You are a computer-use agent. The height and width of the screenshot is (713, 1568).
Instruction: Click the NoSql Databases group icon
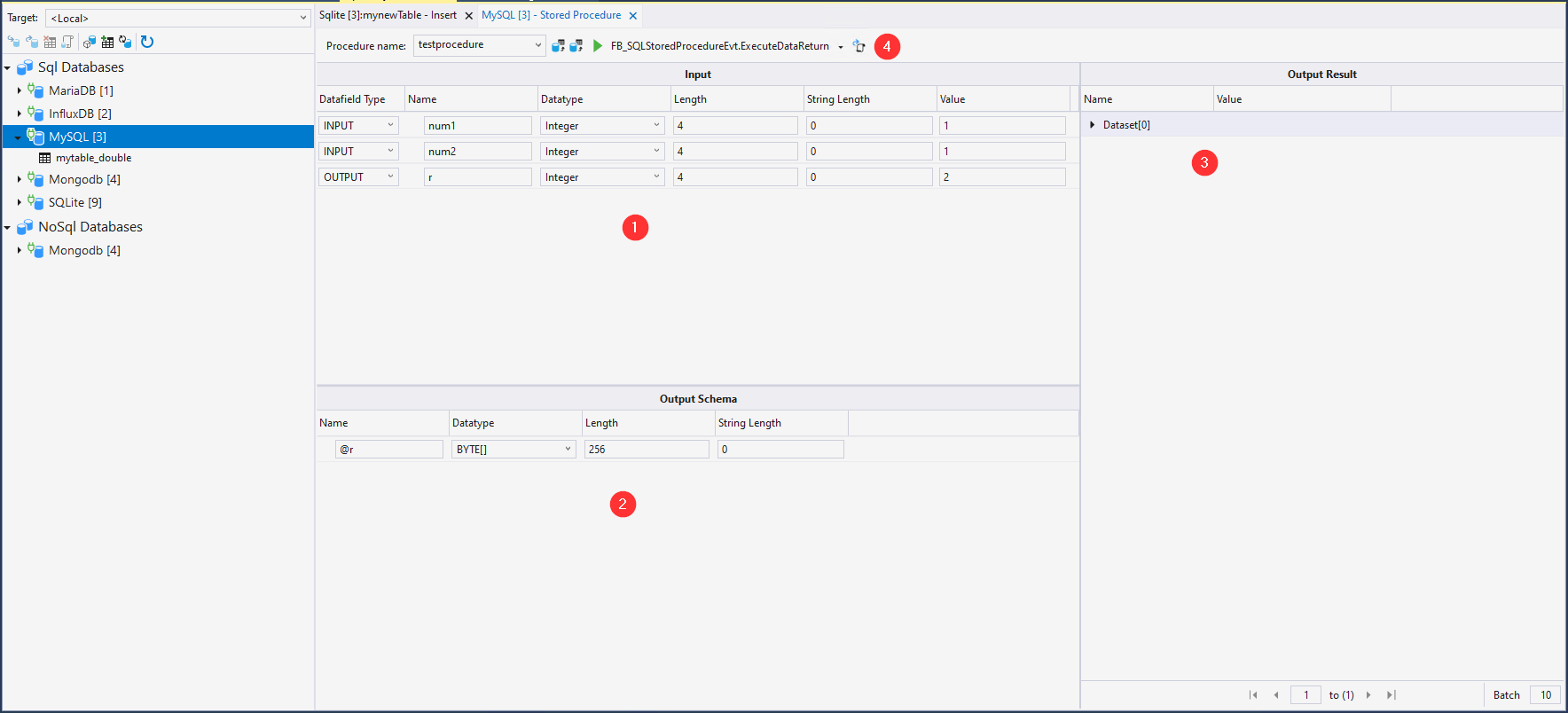[x=25, y=227]
